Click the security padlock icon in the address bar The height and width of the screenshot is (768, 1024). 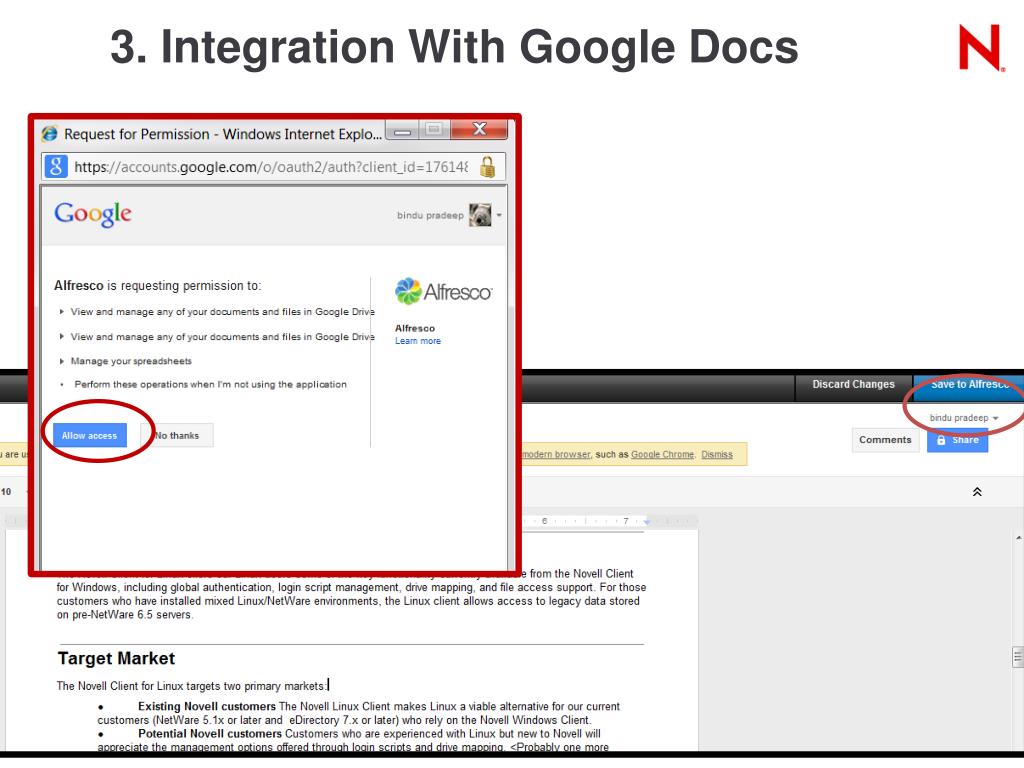pos(487,167)
